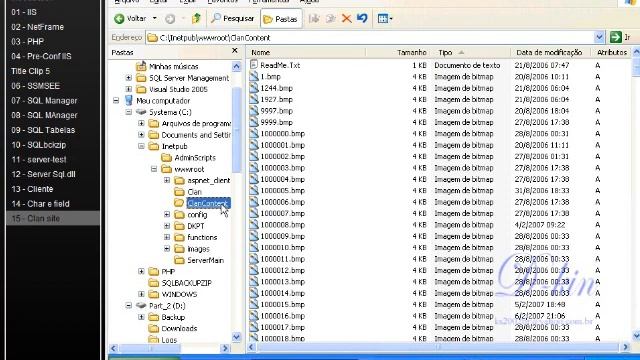Open chapter 15 - Clan site
640x360 pixels.
36,218
